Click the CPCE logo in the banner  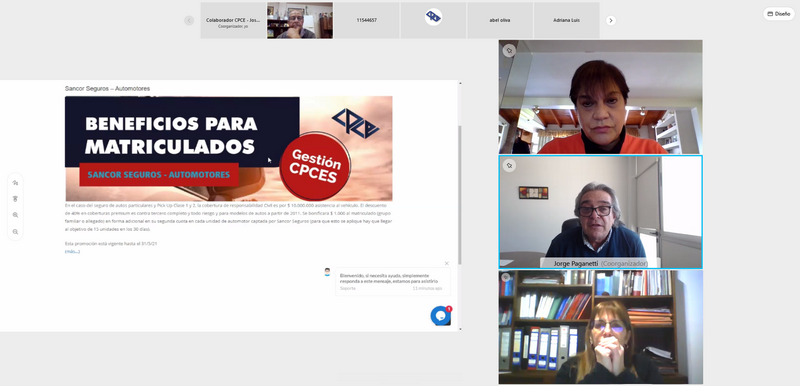pos(356,123)
